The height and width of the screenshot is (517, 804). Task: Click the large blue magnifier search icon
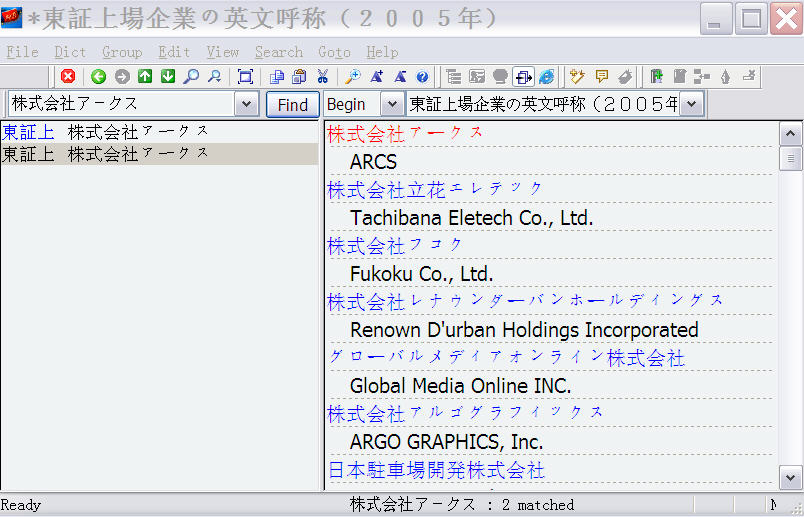(x=191, y=77)
